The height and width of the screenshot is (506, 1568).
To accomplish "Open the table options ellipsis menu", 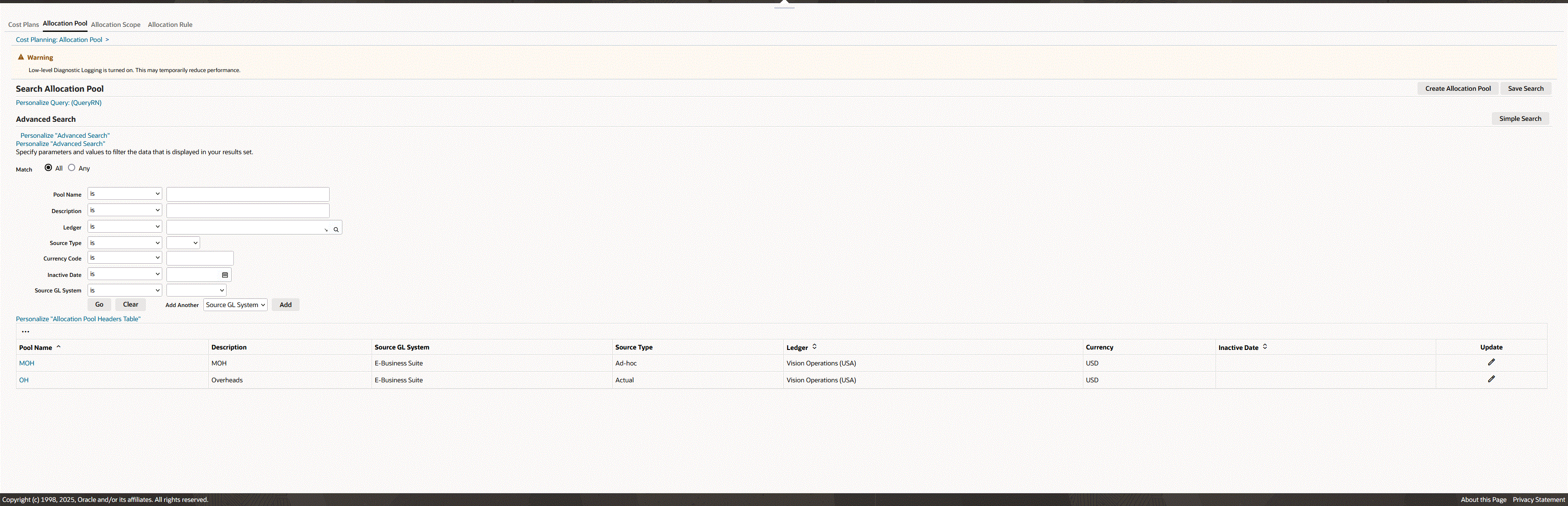I will pyautogui.click(x=25, y=332).
